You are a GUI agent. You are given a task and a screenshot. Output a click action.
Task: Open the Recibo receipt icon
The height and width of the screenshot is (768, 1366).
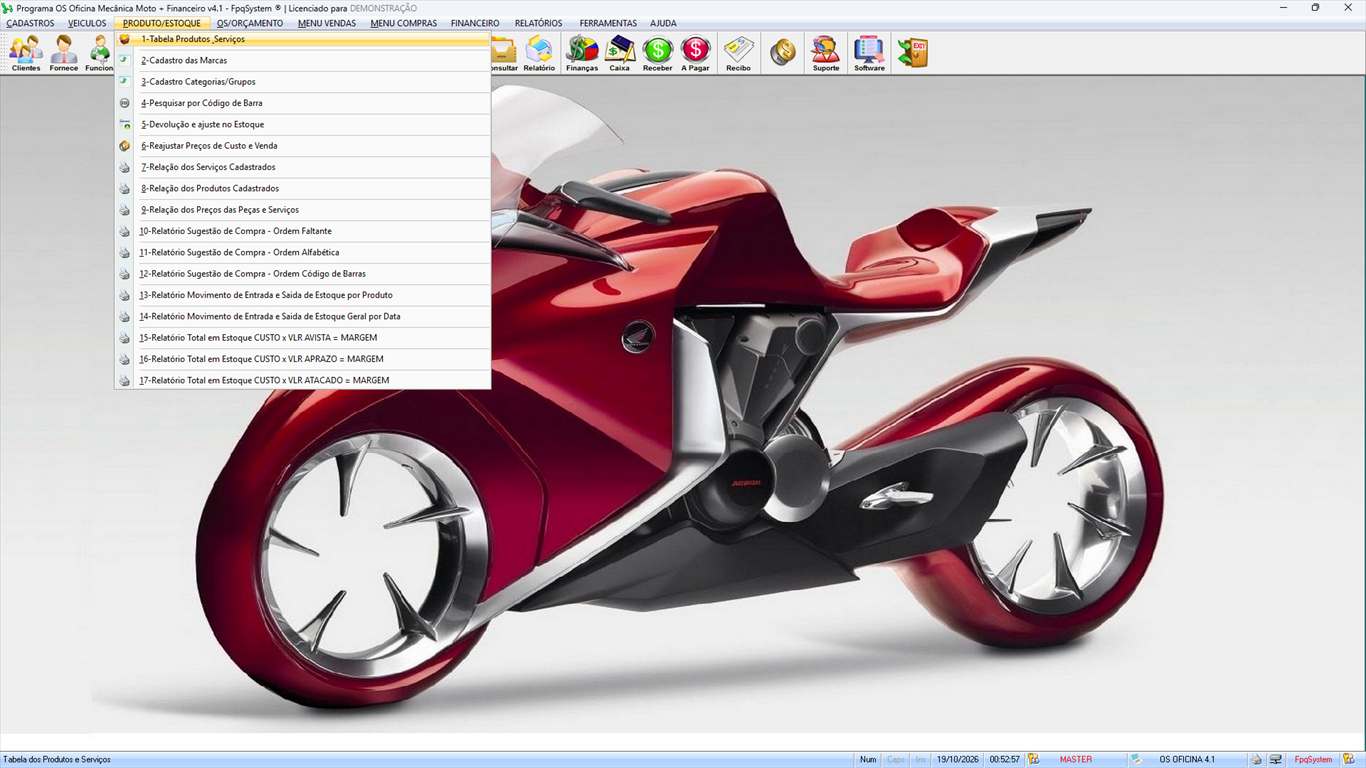738,53
